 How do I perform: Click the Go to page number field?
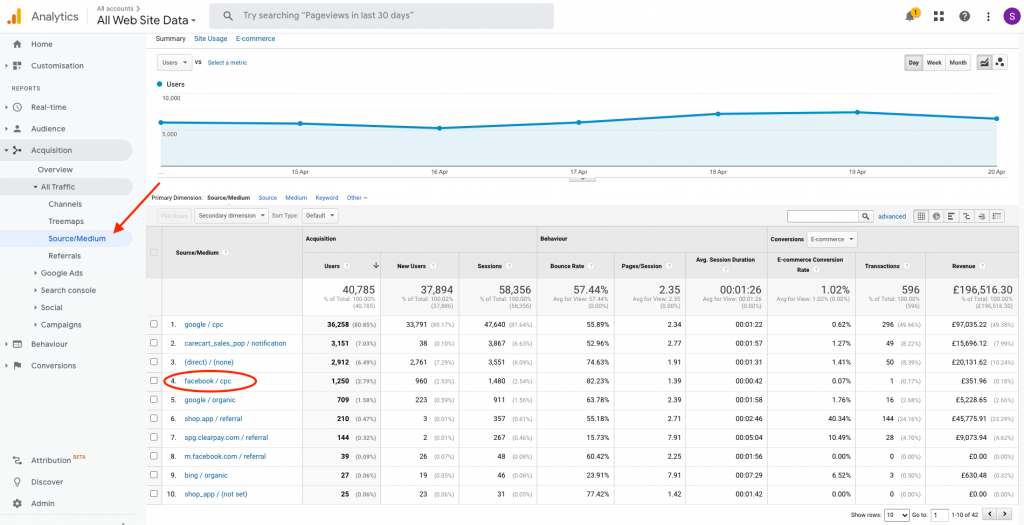(x=939, y=515)
